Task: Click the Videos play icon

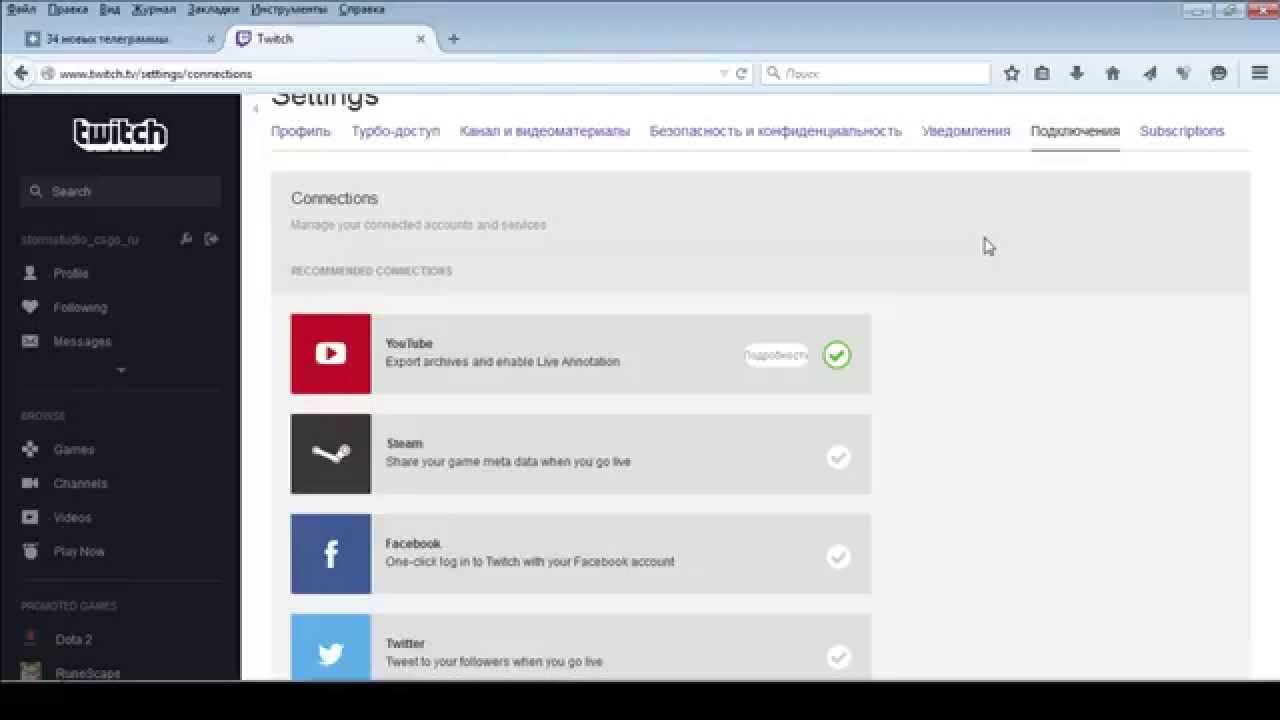Action: pyautogui.click(x=30, y=517)
